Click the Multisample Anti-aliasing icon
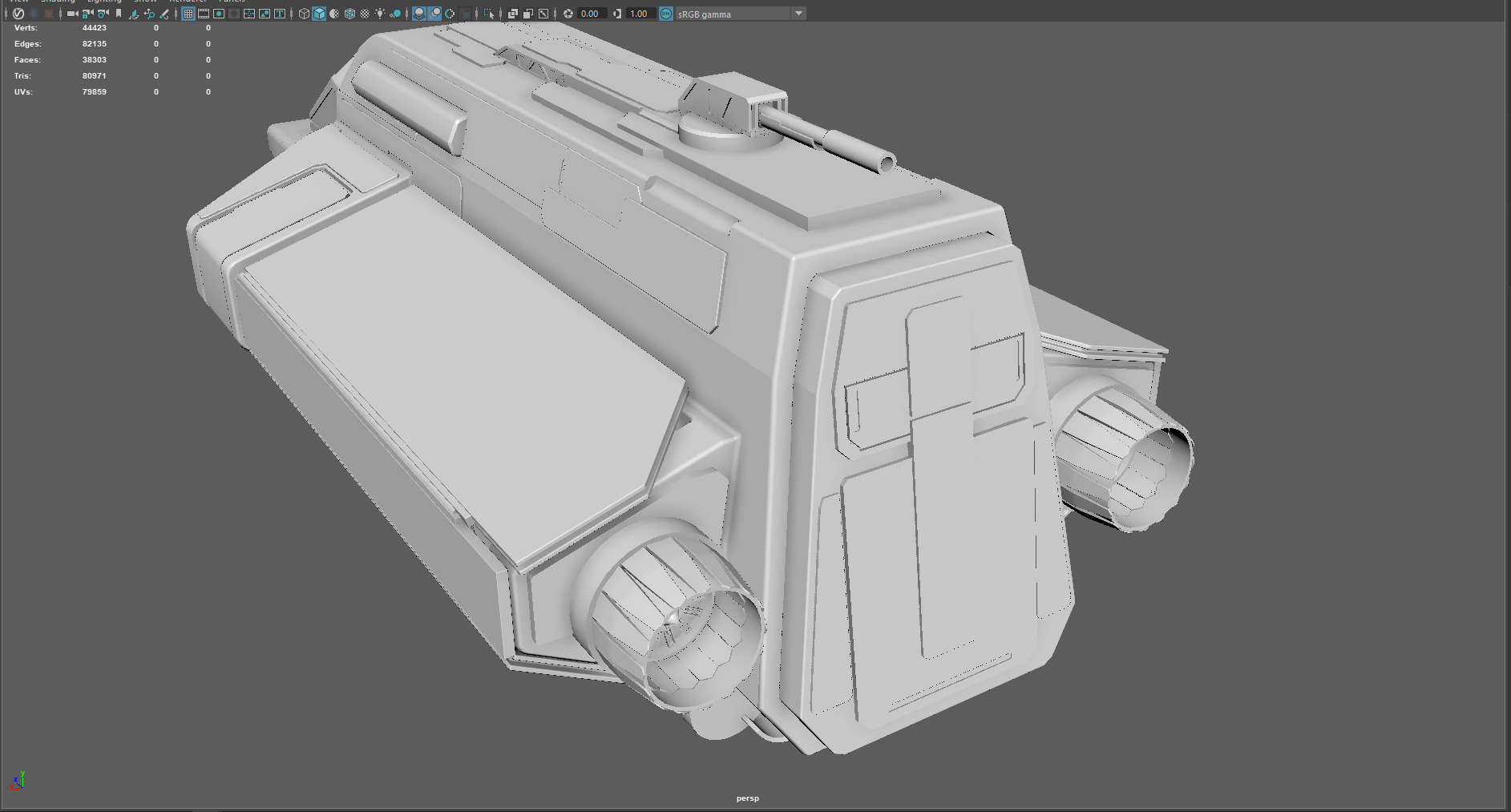The width and height of the screenshot is (1511, 812). coord(450,14)
